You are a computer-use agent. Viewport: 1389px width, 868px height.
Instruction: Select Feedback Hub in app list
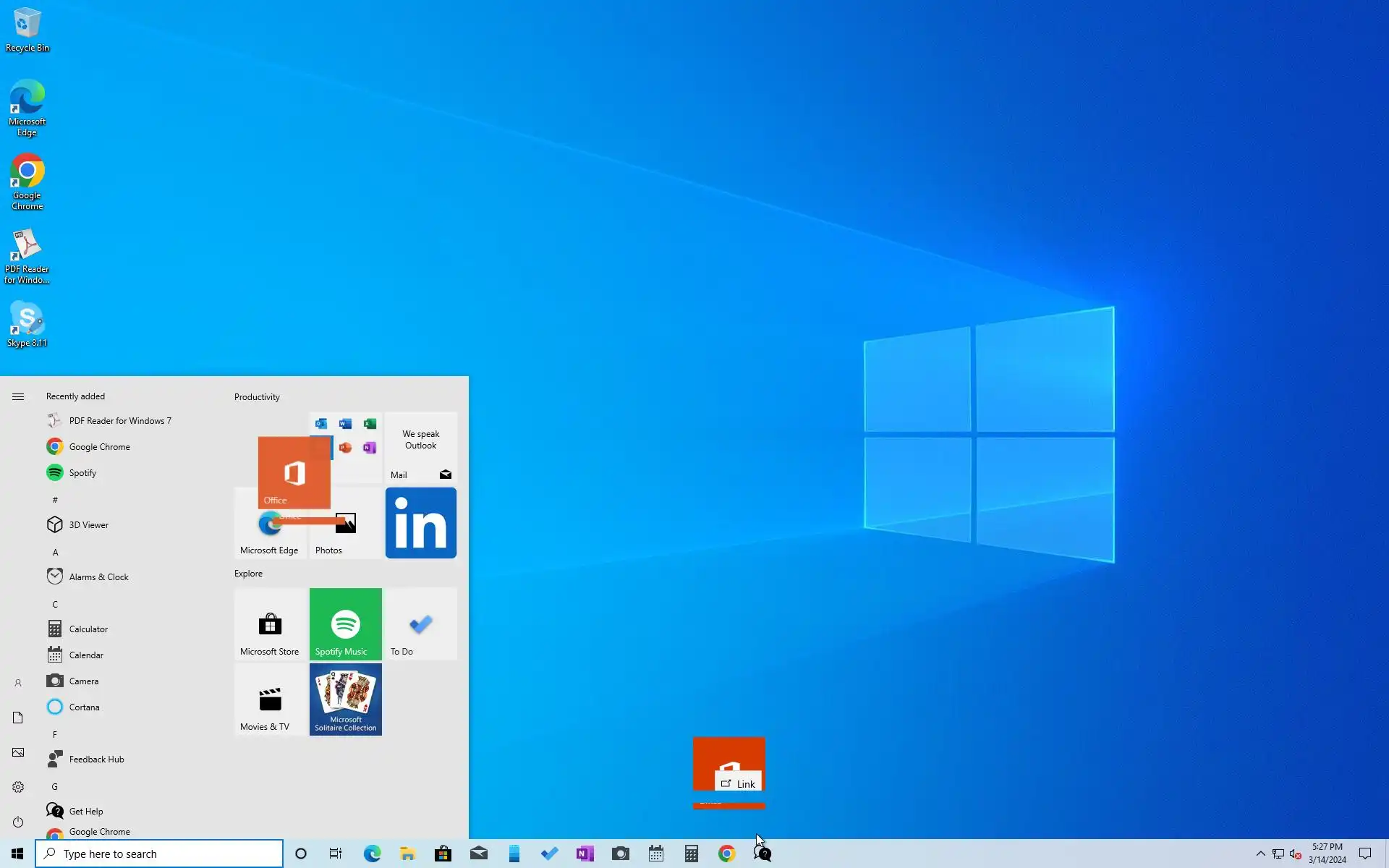[x=96, y=759]
